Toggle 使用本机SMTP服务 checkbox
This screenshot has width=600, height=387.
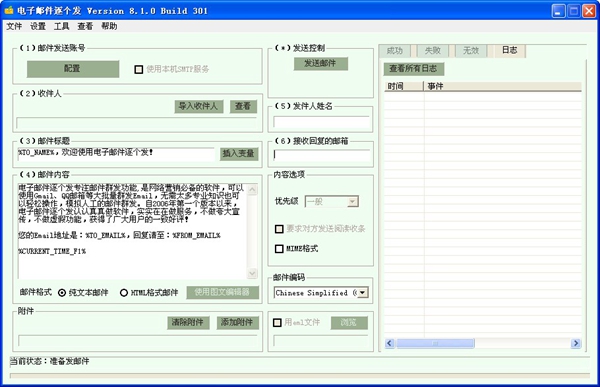pyautogui.click(x=139, y=69)
